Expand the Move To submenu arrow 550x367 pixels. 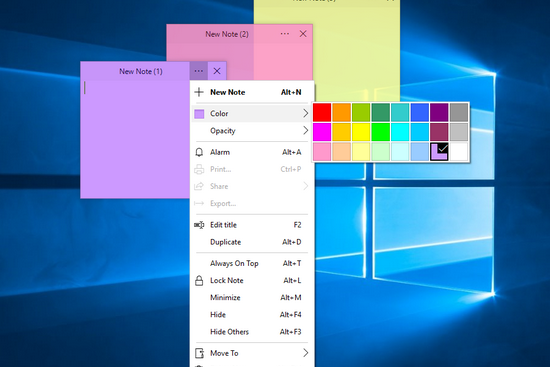point(306,353)
